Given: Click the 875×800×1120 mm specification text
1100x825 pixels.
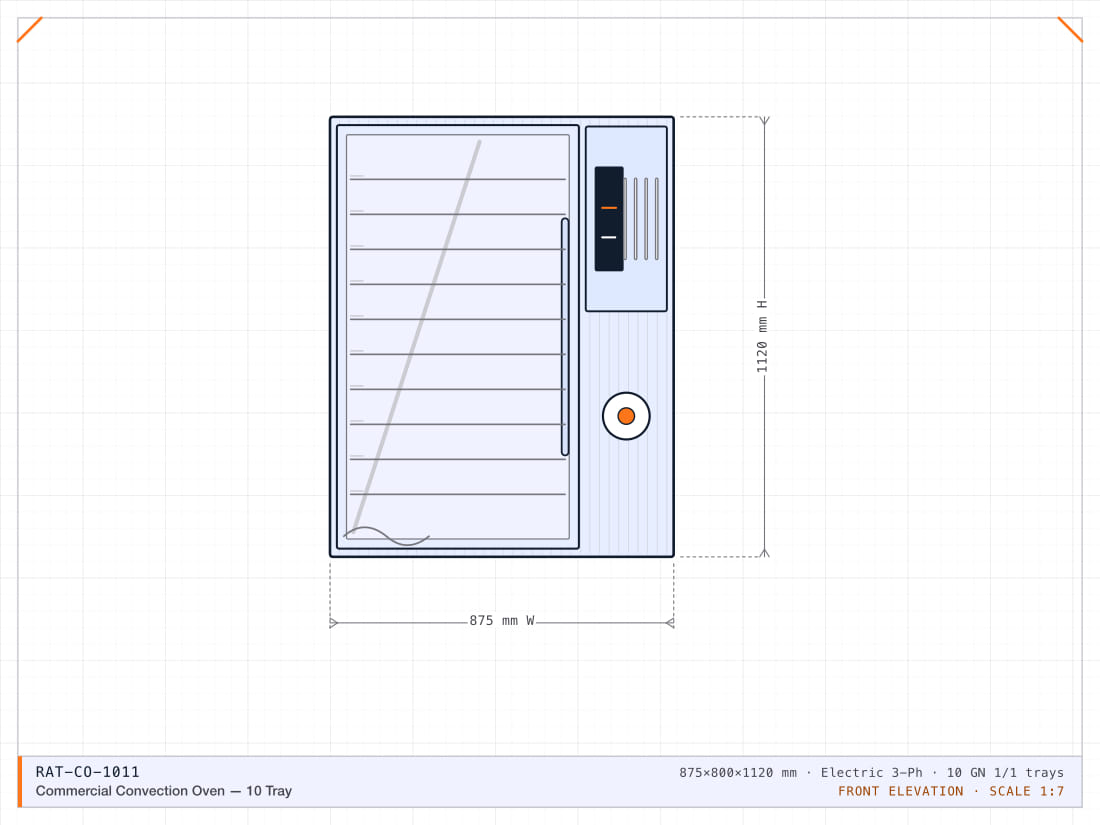Looking at the screenshot, I should pyautogui.click(x=737, y=772).
